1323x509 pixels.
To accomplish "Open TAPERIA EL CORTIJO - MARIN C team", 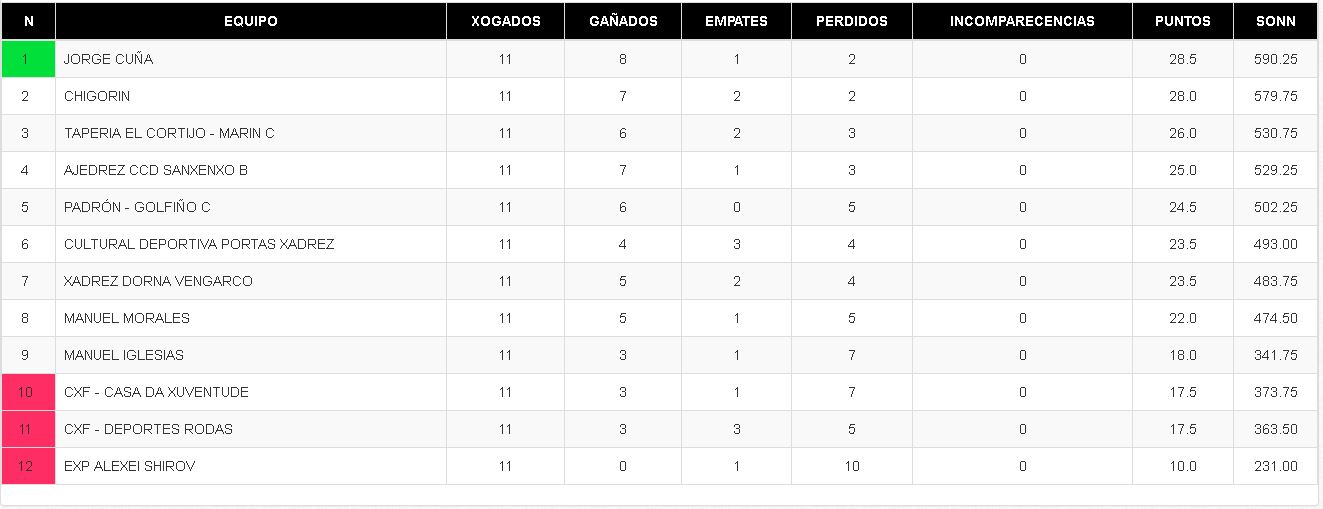I will (x=169, y=133).
